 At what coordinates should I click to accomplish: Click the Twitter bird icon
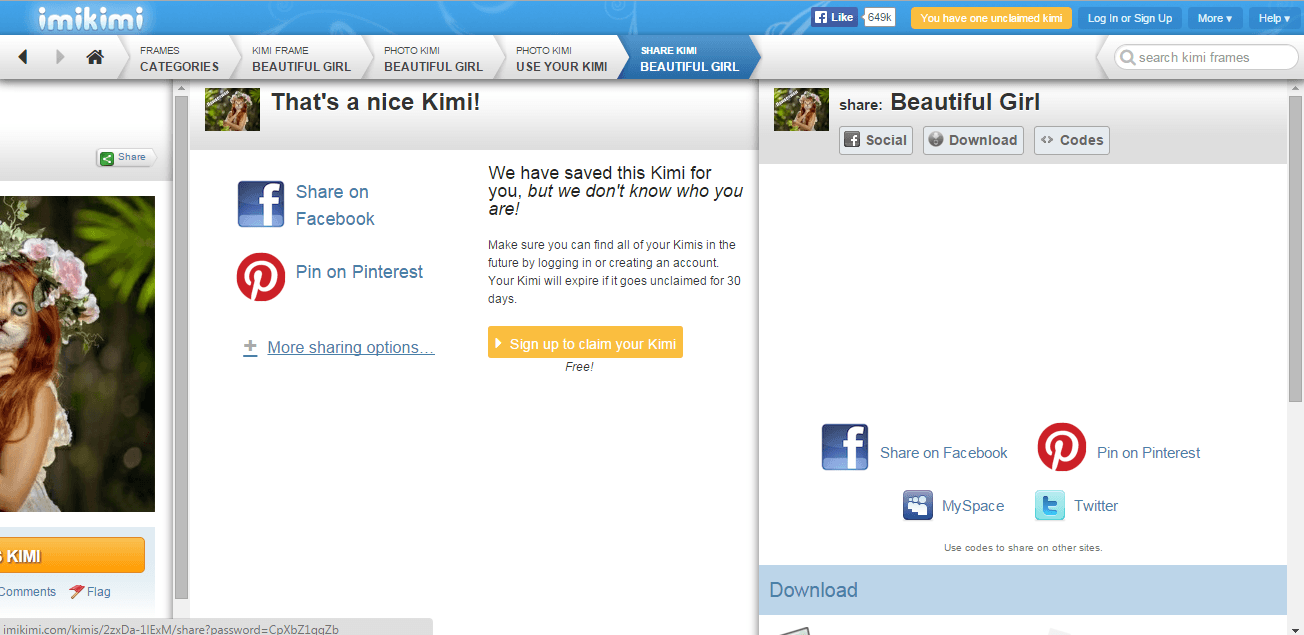(x=1050, y=506)
